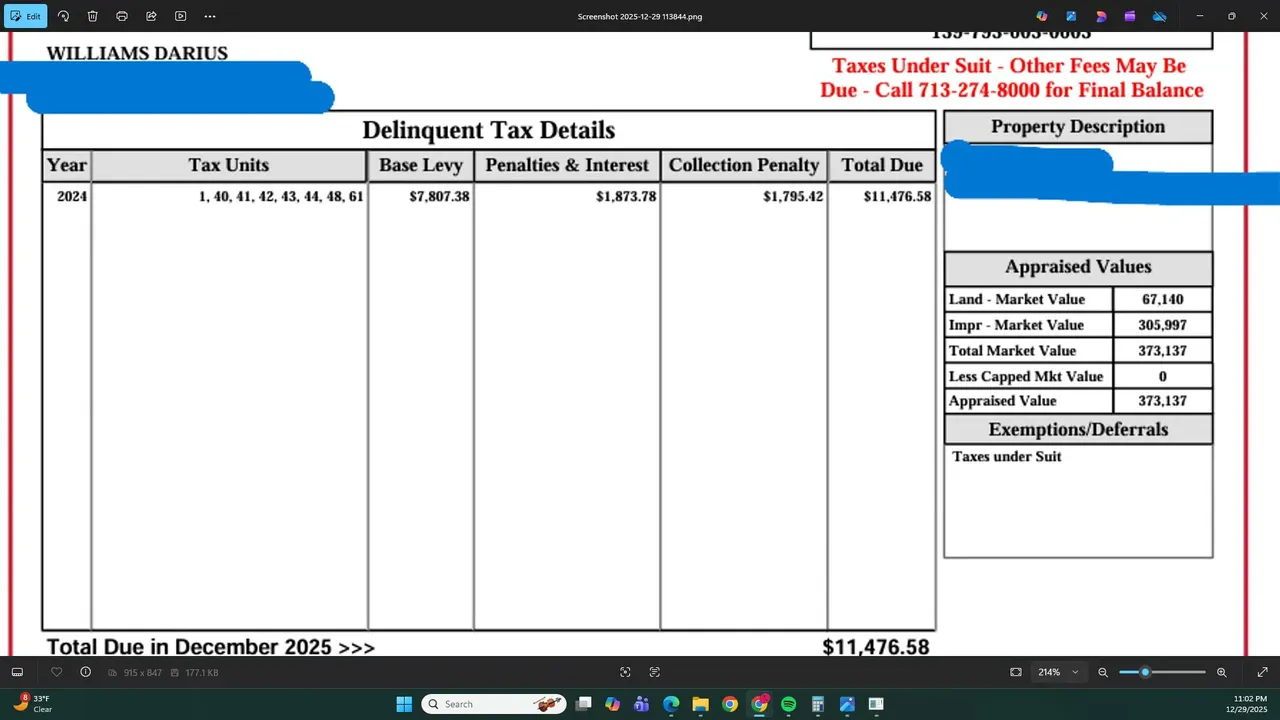Click the visual search frame icon
The image size is (1280, 720).
[x=625, y=672]
